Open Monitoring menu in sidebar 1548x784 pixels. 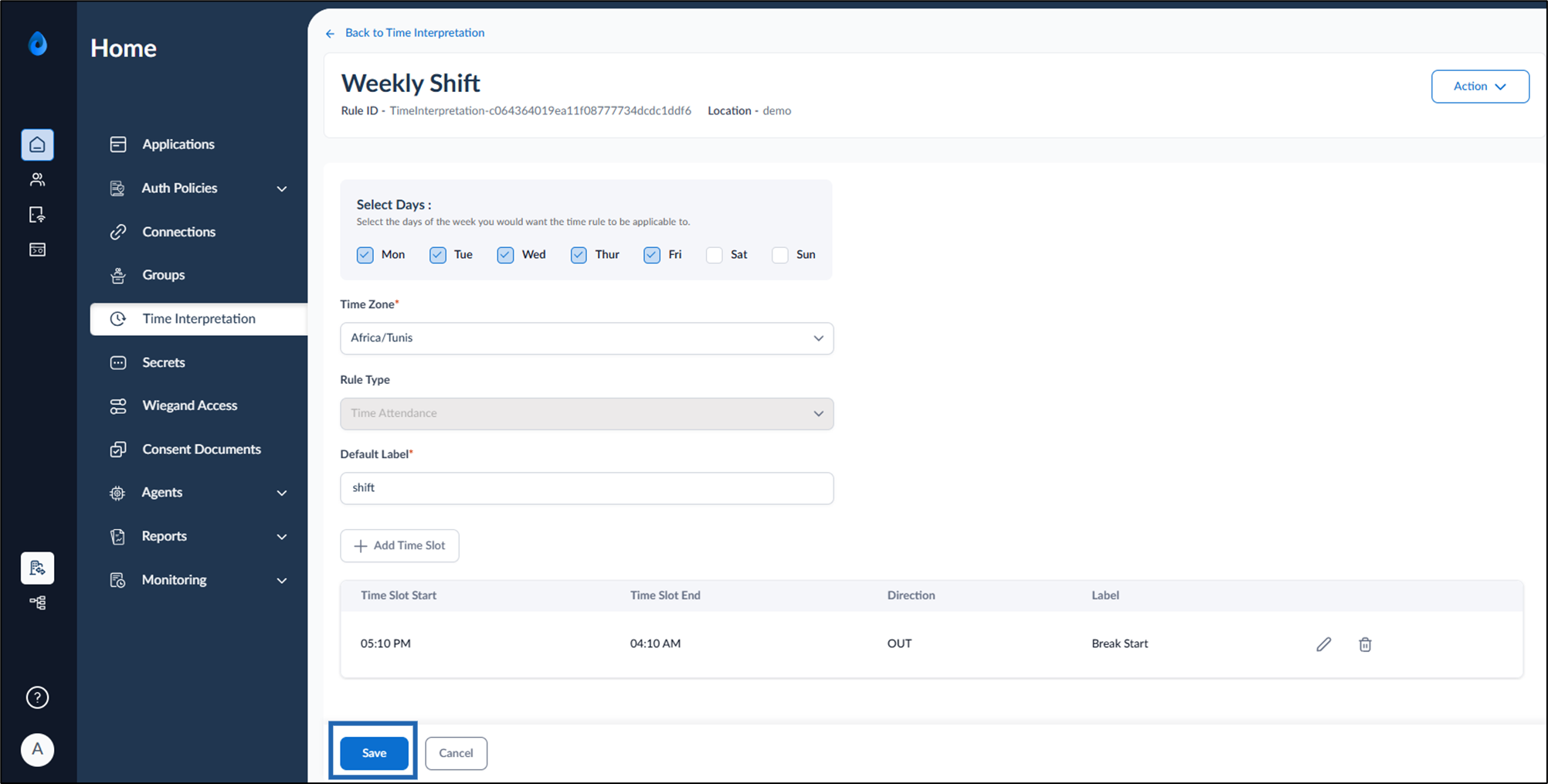tap(199, 580)
